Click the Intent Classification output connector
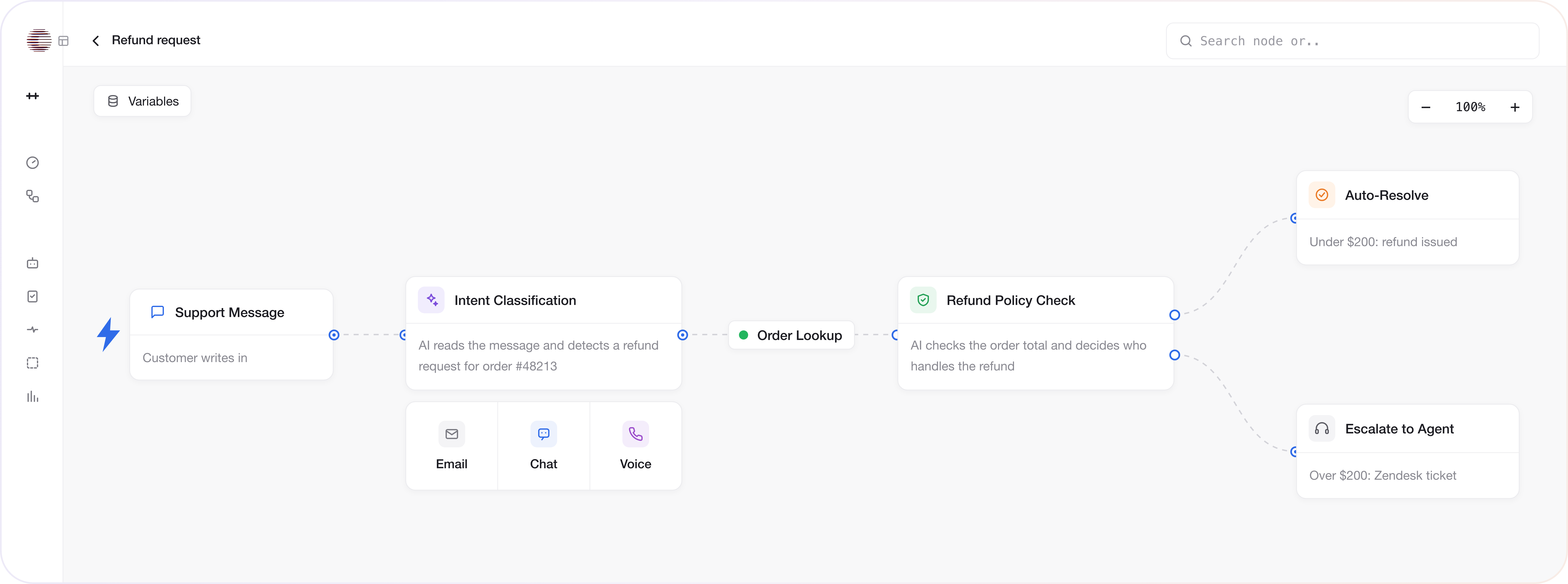Image resolution: width=1568 pixels, height=584 pixels. [682, 335]
